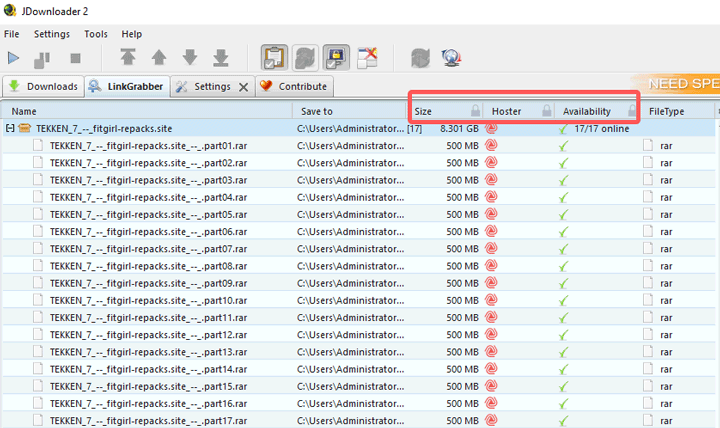The height and width of the screenshot is (428, 720).
Task: Close the Settings tab
Action: tap(243, 87)
